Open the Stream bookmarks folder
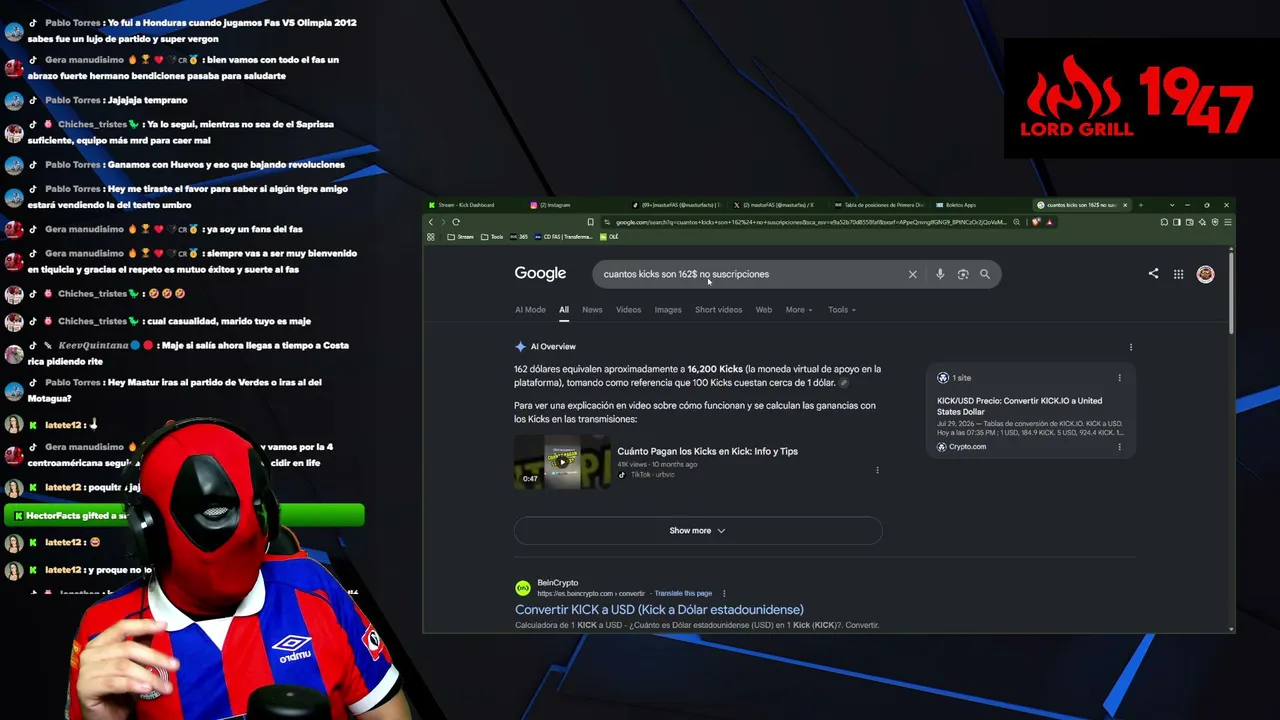Image resolution: width=1280 pixels, height=720 pixels. click(x=462, y=237)
